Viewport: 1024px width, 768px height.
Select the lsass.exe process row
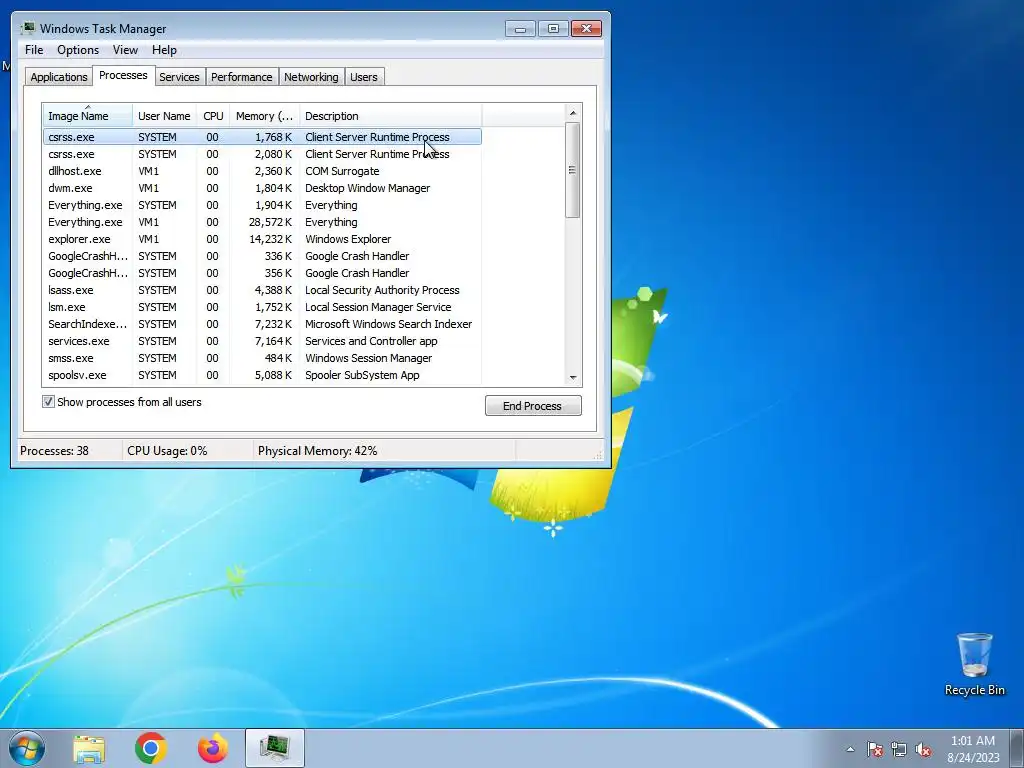tap(263, 290)
